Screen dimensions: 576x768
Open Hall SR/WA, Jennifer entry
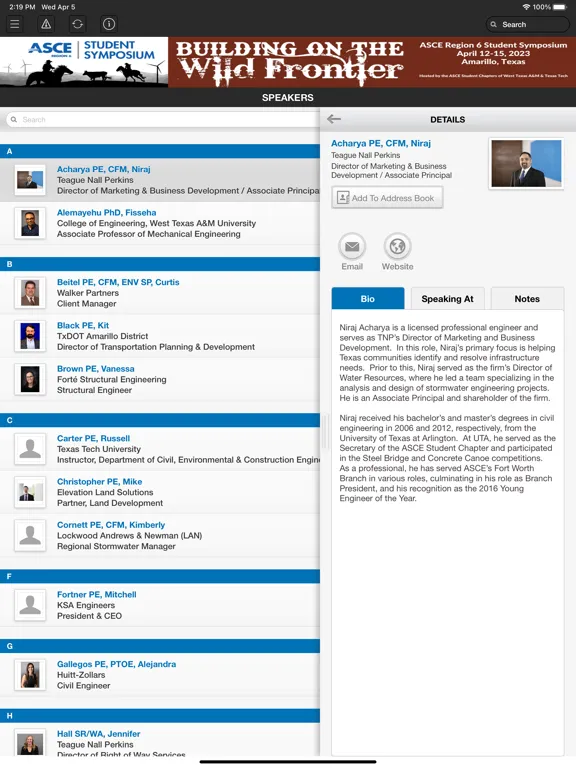tap(160, 740)
